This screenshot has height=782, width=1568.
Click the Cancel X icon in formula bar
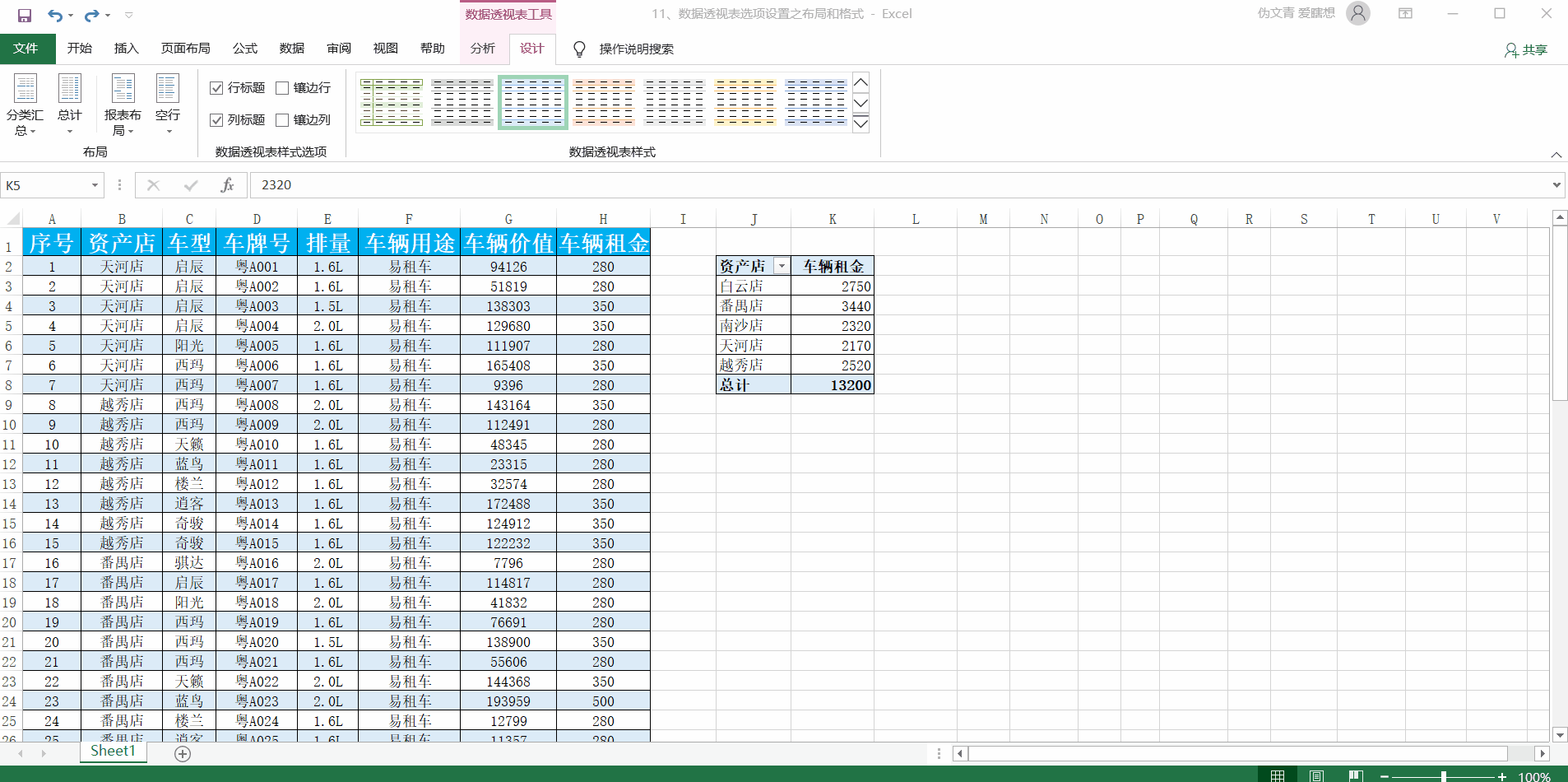153,185
